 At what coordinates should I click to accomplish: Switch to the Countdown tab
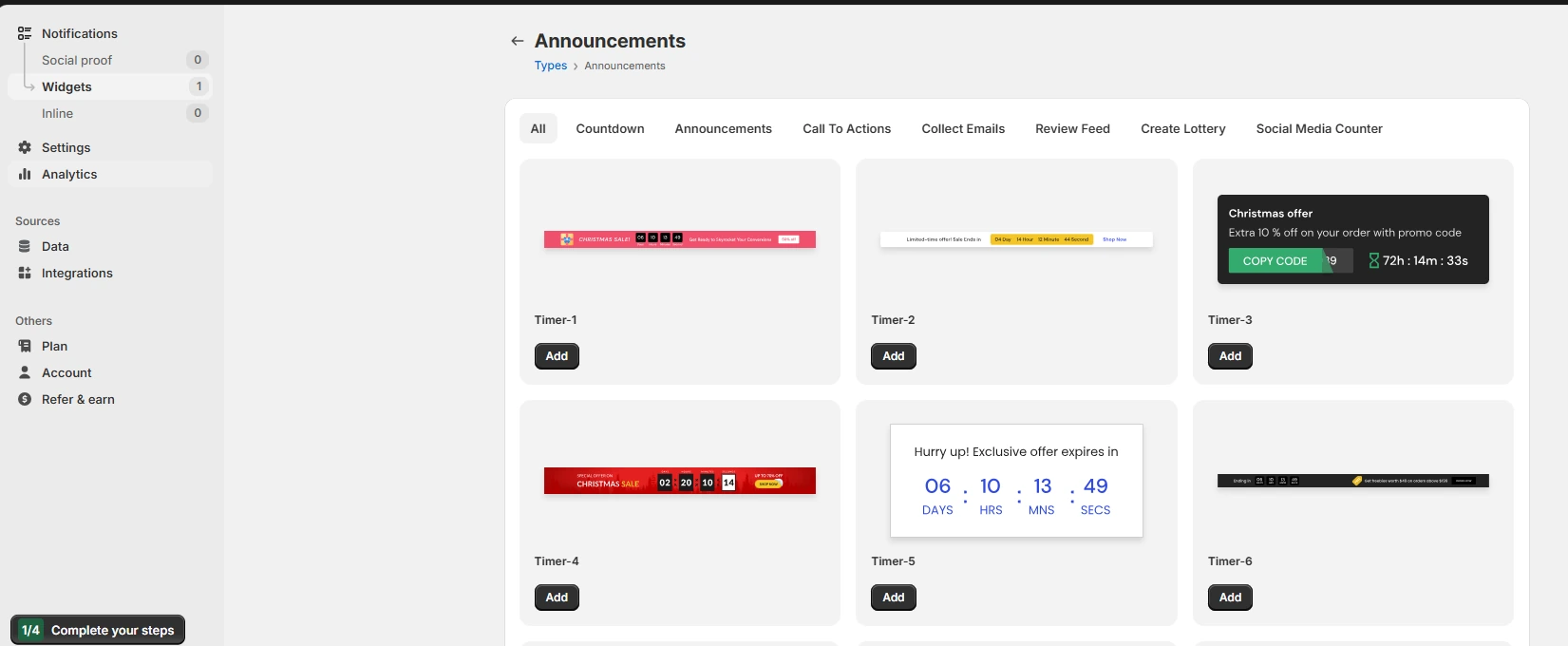(610, 128)
